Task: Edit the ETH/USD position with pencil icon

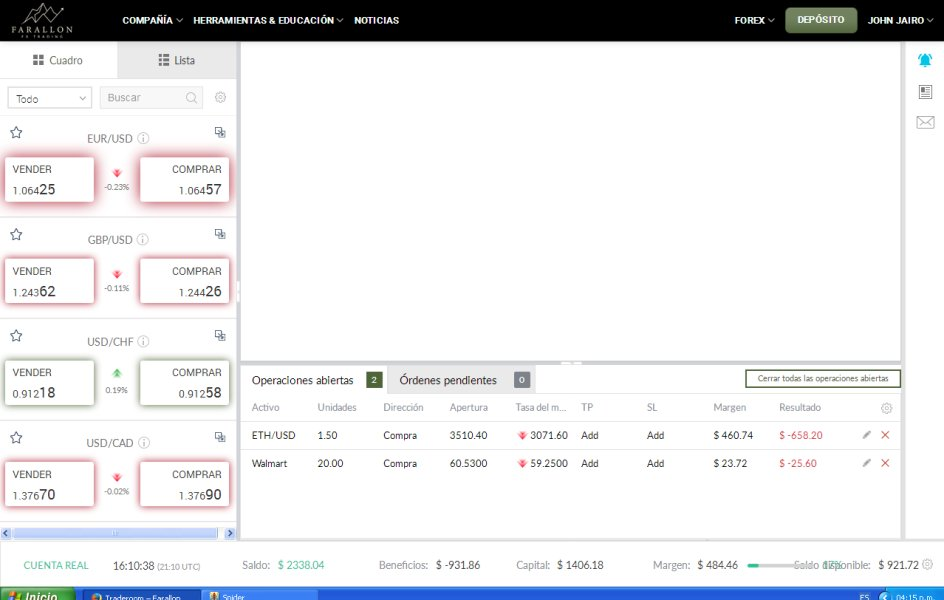Action: pyautogui.click(x=867, y=435)
